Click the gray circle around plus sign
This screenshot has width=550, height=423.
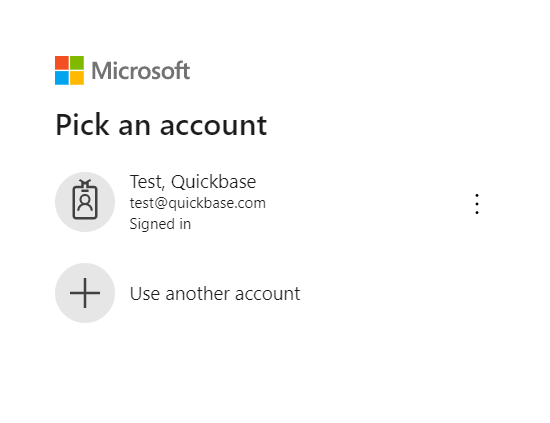[x=85, y=293]
